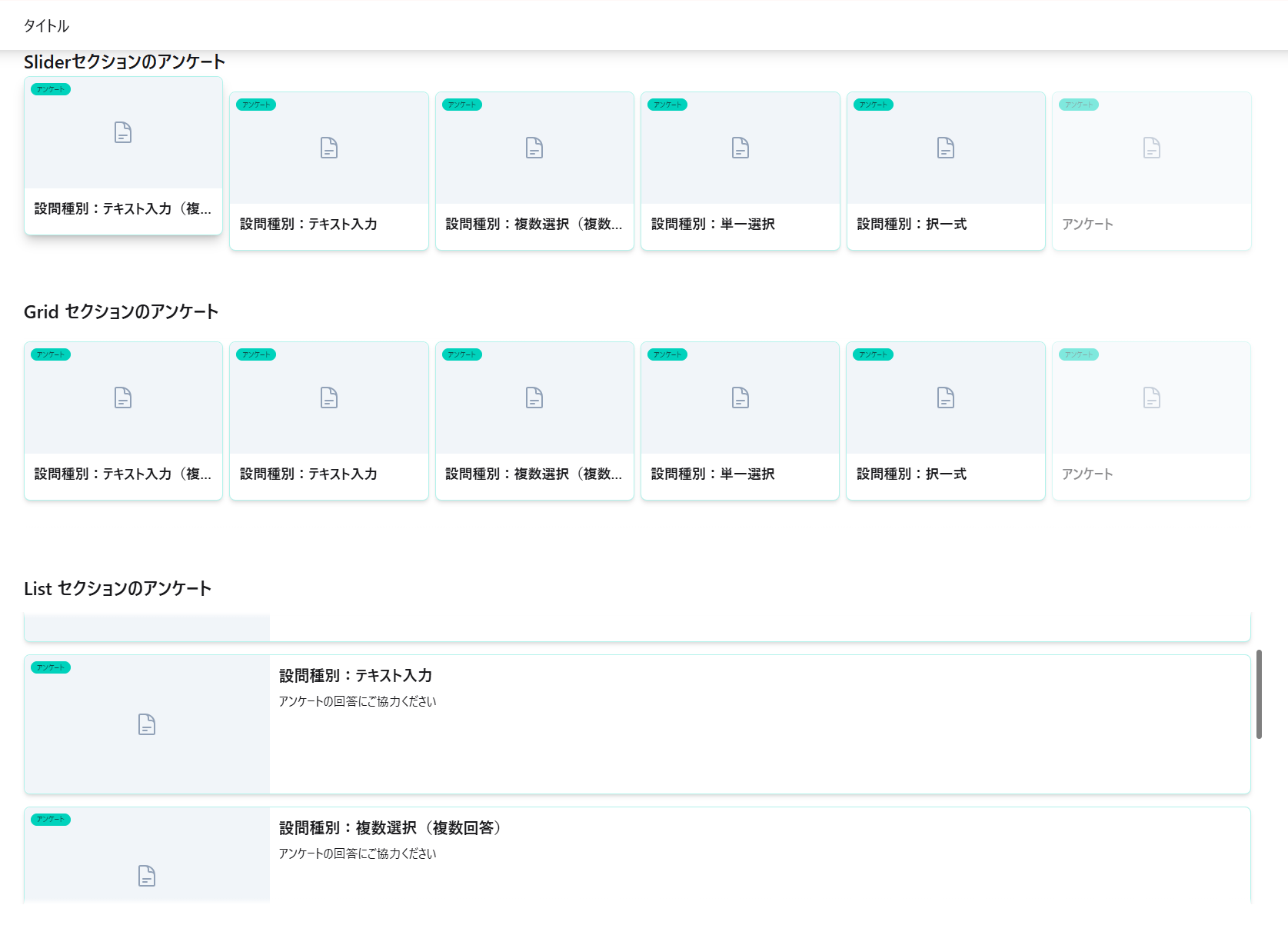Click document icon in List 複数選択 row
Screen dimensions: 1288x925
pyautogui.click(x=147, y=876)
